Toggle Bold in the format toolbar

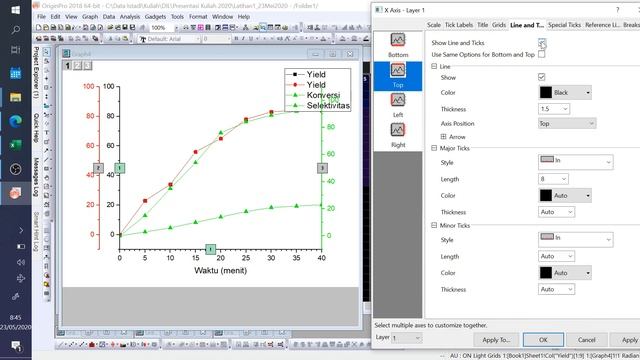(236, 39)
